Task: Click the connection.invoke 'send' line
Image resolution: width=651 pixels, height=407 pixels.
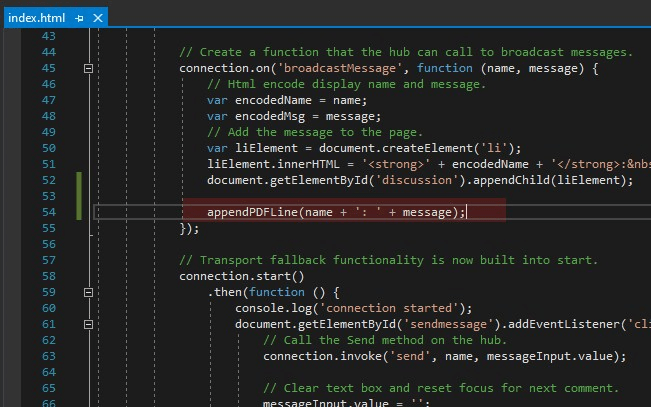Action: [x=445, y=356]
